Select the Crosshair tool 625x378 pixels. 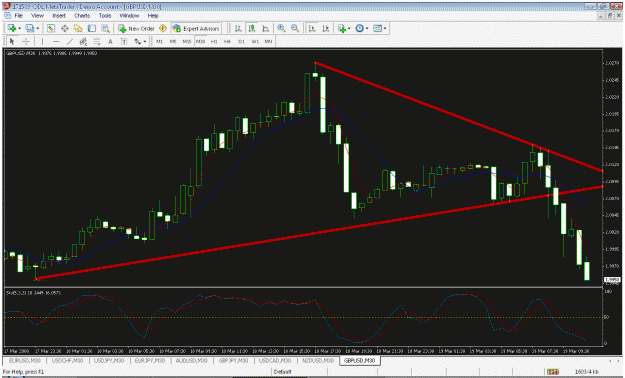26,41
